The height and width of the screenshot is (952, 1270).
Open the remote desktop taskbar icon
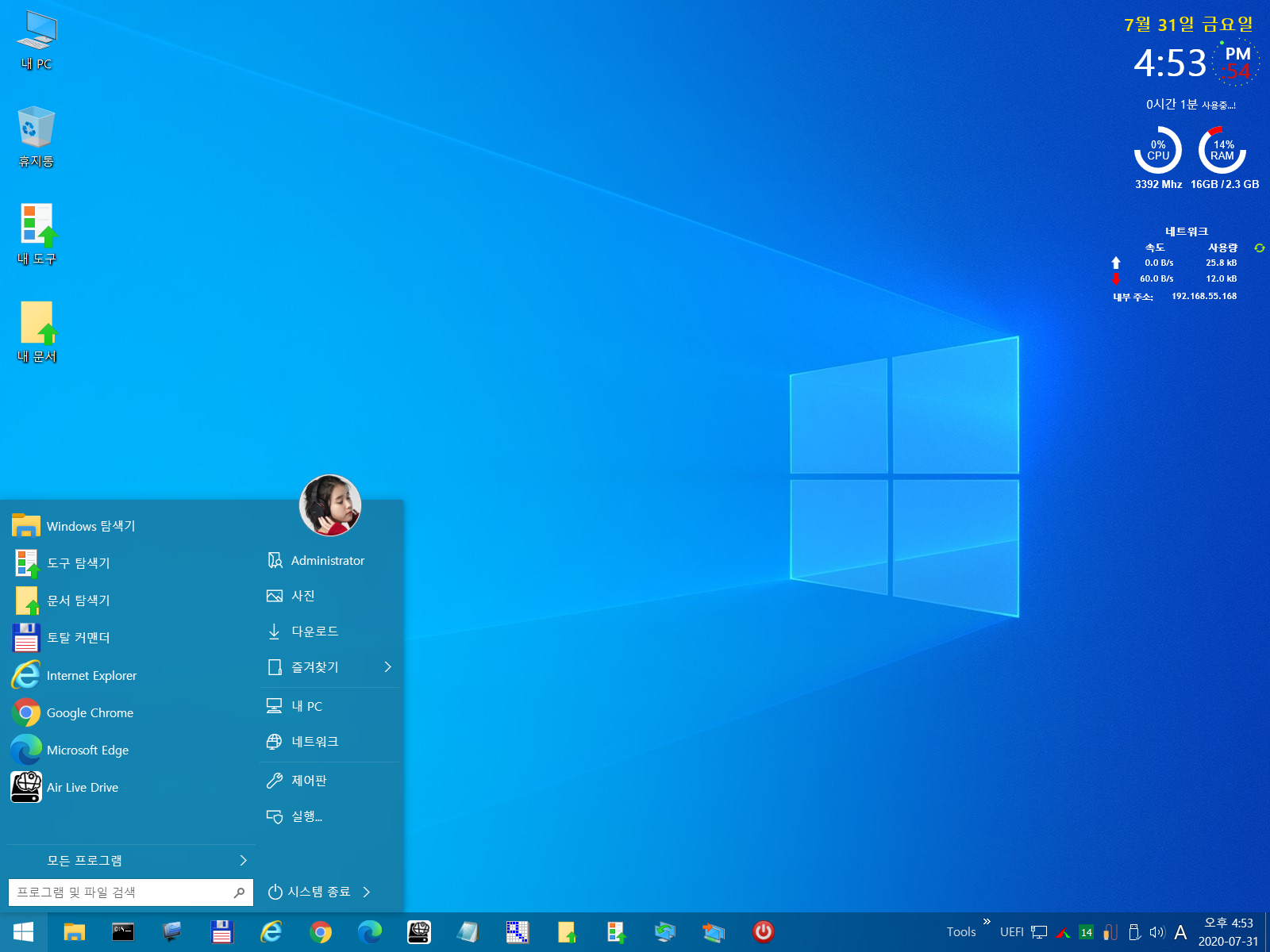pyautogui.click(x=714, y=932)
